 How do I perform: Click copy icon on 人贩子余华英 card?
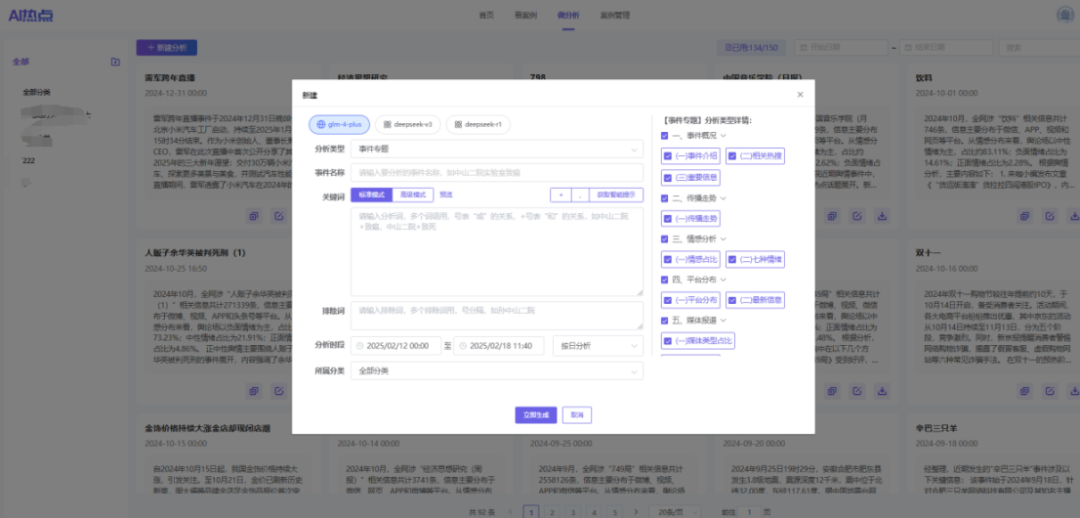click(x=254, y=391)
